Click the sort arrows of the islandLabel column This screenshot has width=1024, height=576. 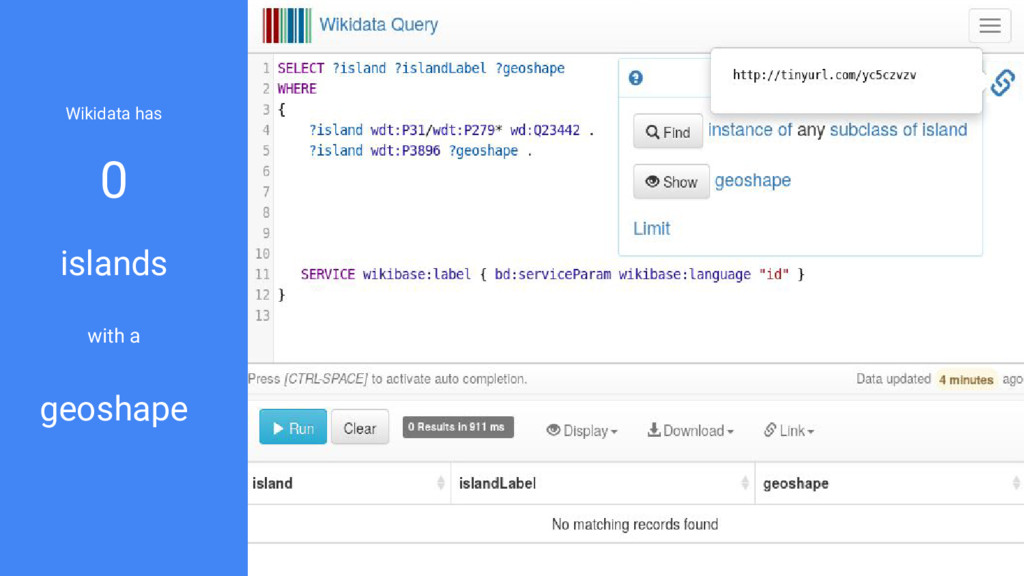click(744, 483)
